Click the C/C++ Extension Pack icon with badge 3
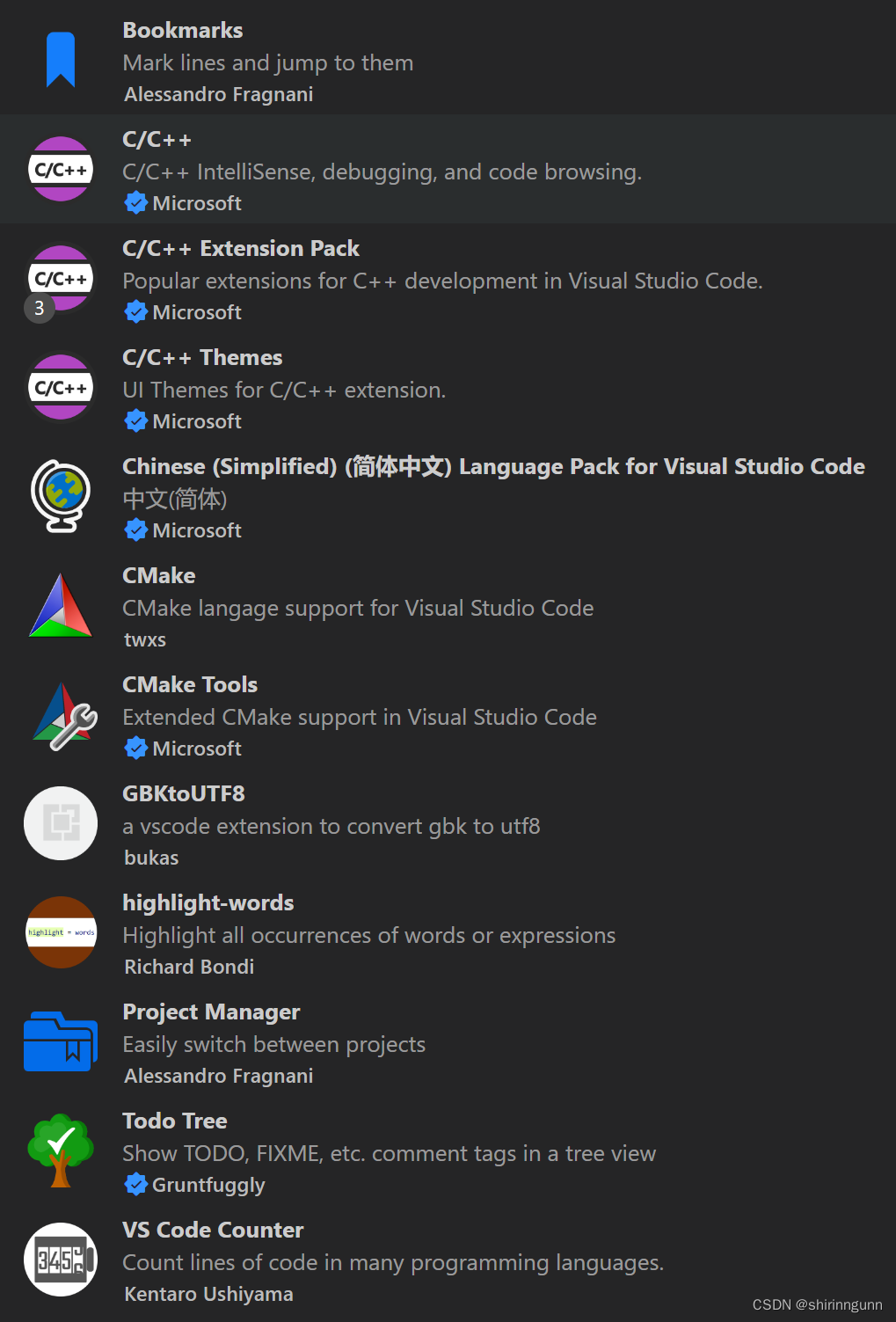The height and width of the screenshot is (1322, 896). 60,278
